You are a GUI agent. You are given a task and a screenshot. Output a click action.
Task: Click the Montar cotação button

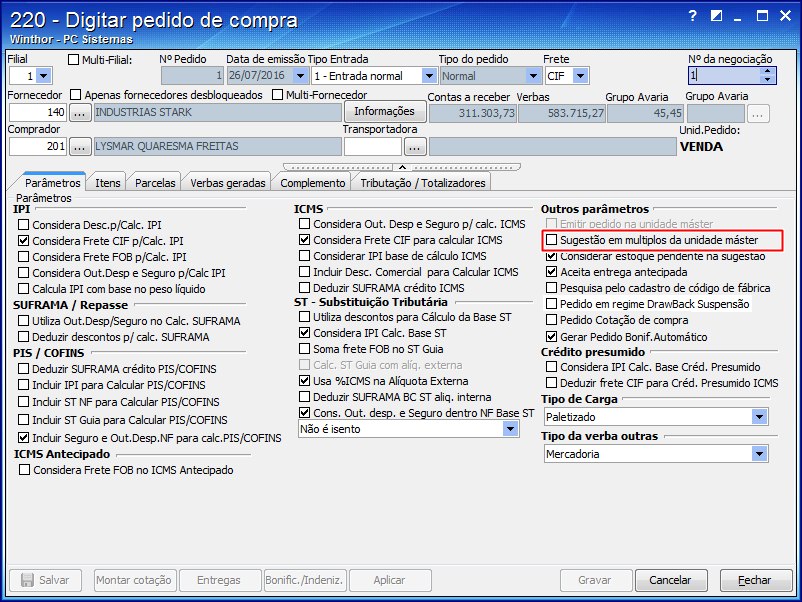134,580
